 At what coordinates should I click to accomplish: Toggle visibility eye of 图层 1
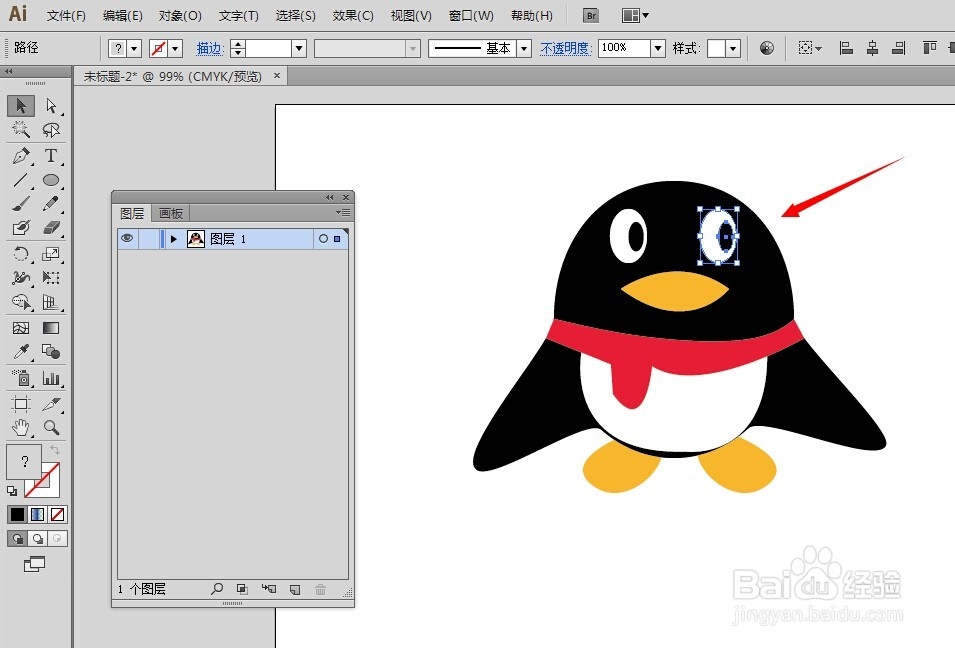pos(127,238)
